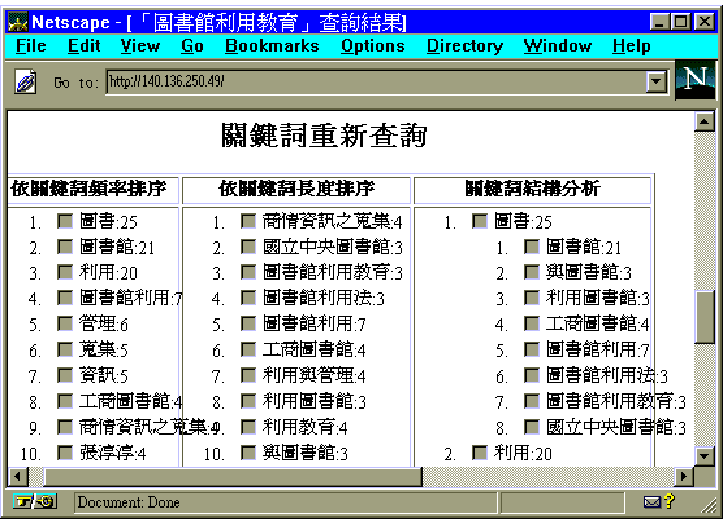Click the Netscape title bar system icon
723x519 pixels.
pos(17,21)
